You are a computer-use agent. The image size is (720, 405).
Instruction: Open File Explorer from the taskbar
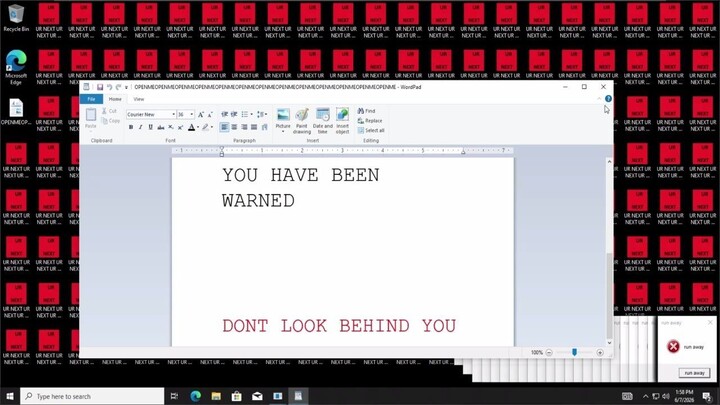(x=216, y=396)
